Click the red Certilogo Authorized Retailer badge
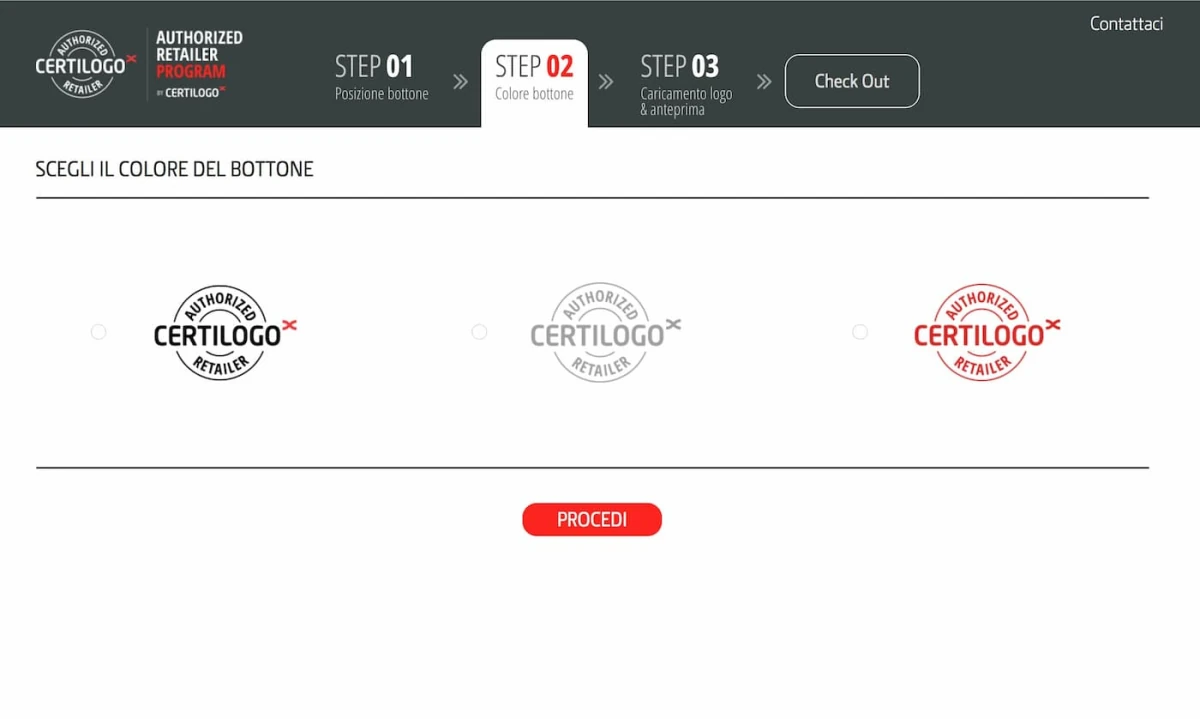 (987, 332)
